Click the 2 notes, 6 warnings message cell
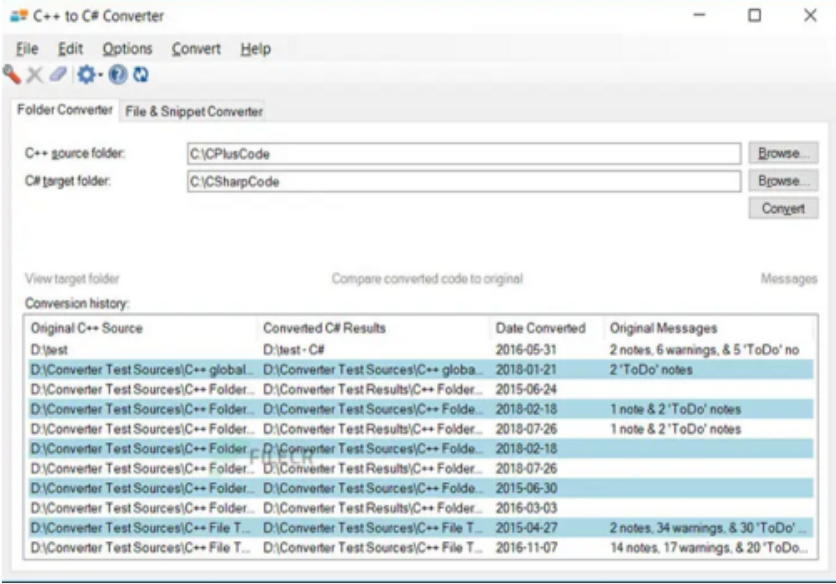836x584 pixels. pyautogui.click(x=704, y=350)
